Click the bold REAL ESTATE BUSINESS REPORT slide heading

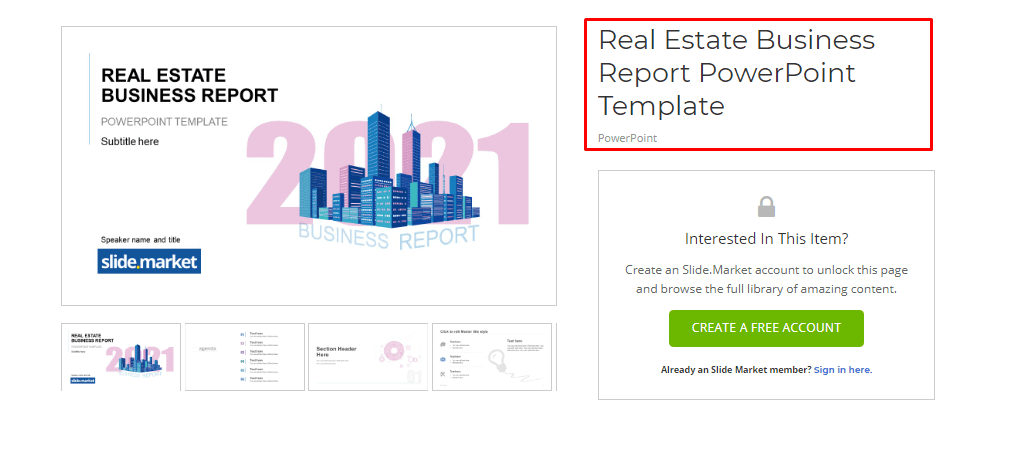click(190, 86)
